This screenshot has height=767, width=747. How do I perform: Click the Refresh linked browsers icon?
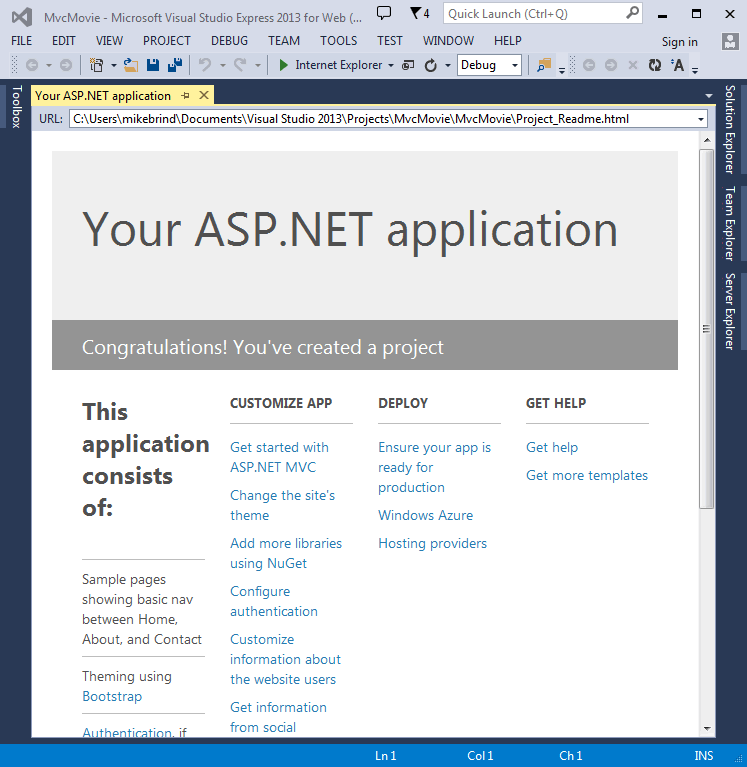430,65
